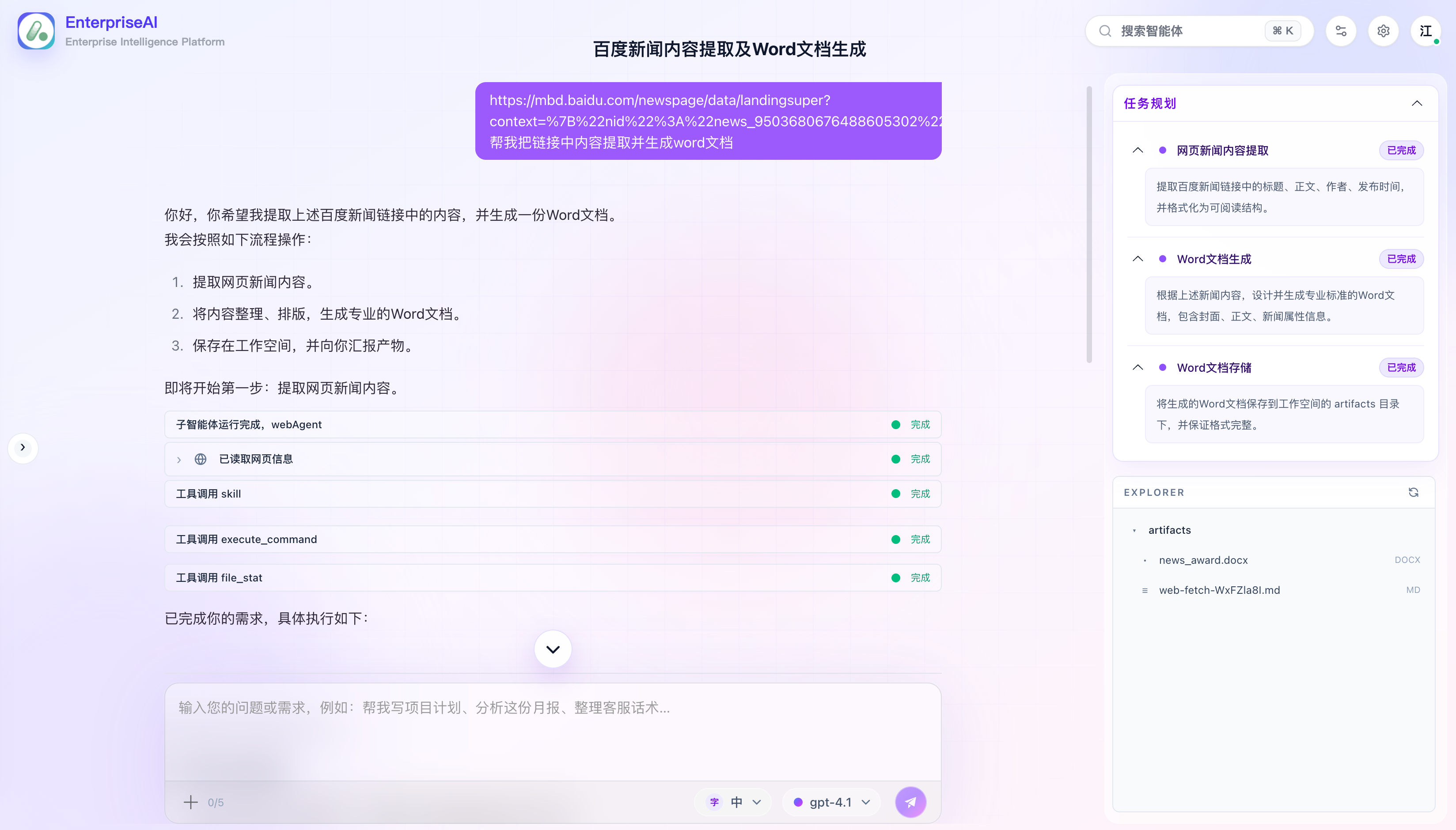Click the Word文档存储 description card
Screen dimensions: 1456x830
coord(1284,415)
